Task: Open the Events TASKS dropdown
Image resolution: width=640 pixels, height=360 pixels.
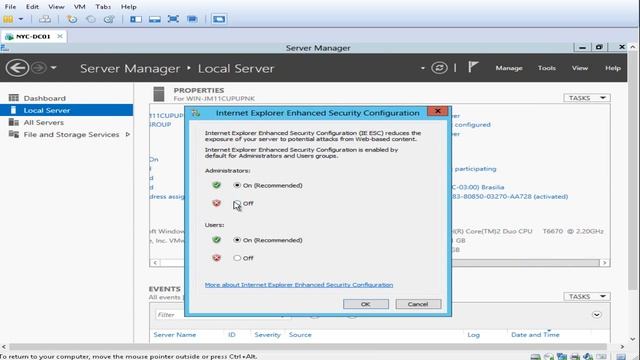Action: pyautogui.click(x=587, y=296)
